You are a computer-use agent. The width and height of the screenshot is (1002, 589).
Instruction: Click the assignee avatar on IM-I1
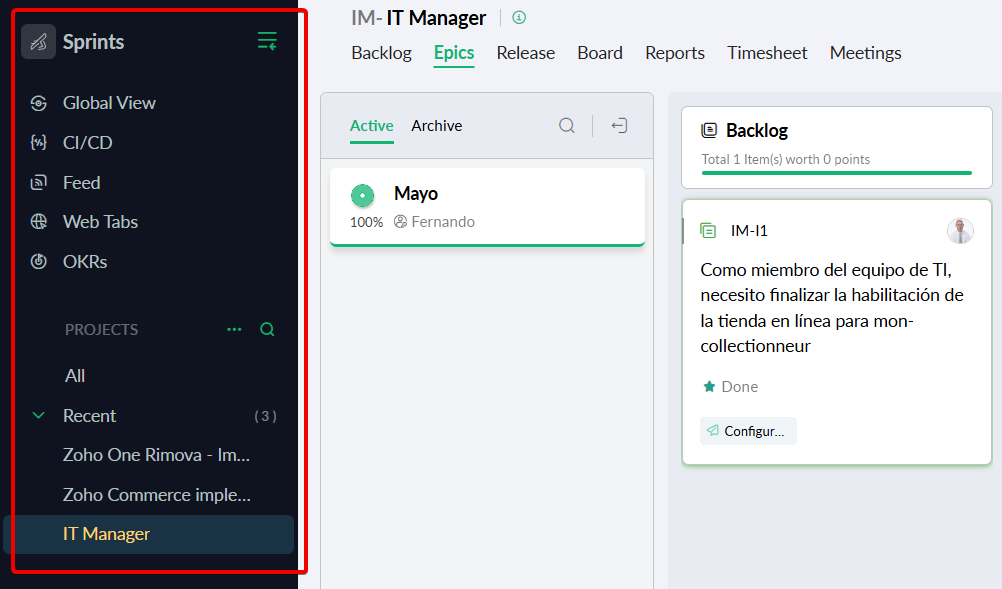(x=960, y=231)
